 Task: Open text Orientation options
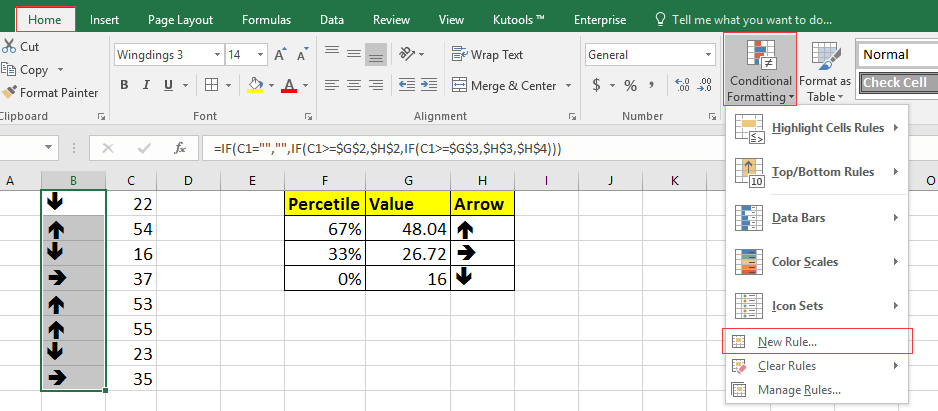[412, 54]
